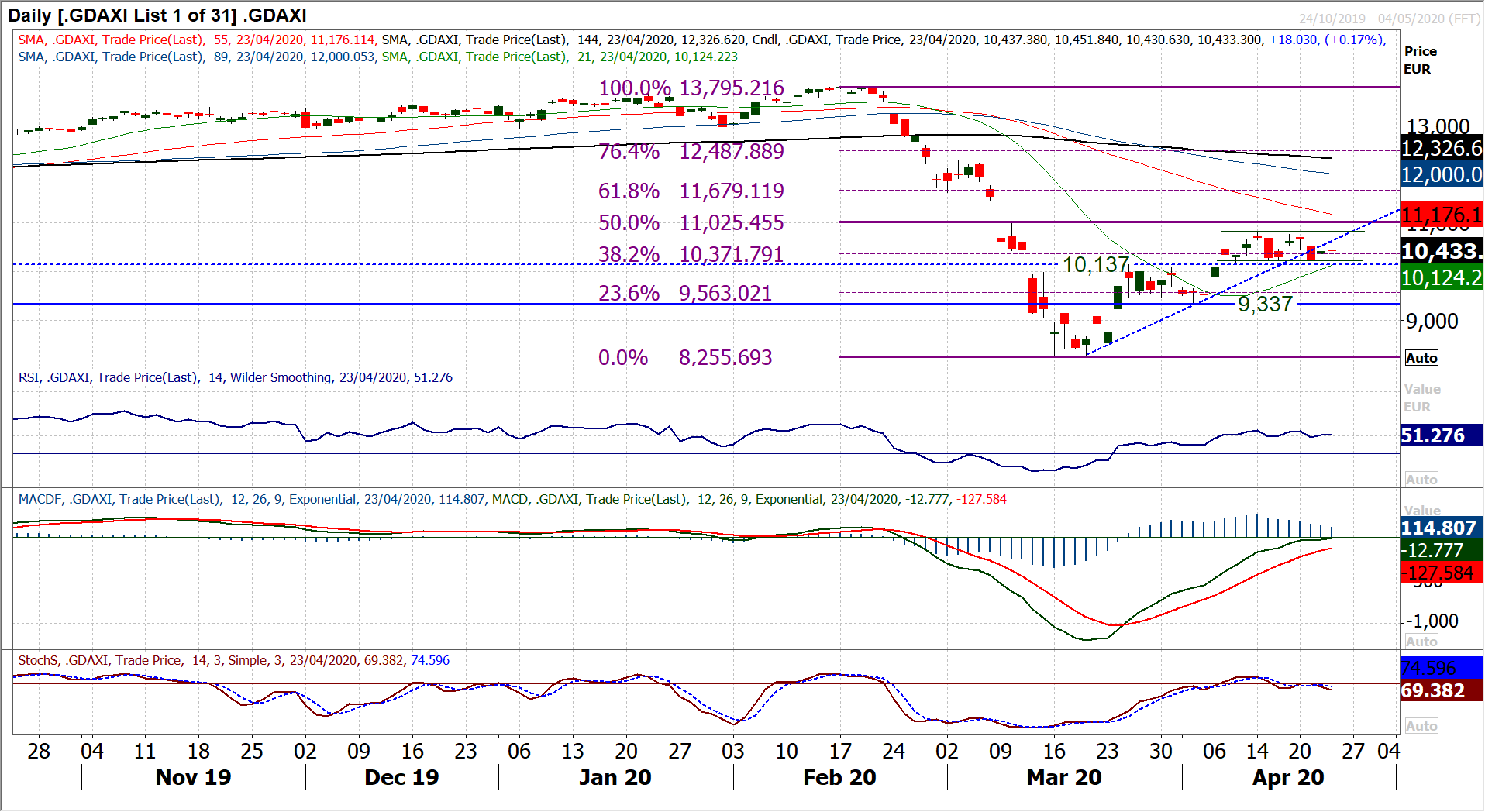The image size is (1485, 812).
Task: Click the 0.0% 8,255.693 Fibonacci label
Action: 685,357
